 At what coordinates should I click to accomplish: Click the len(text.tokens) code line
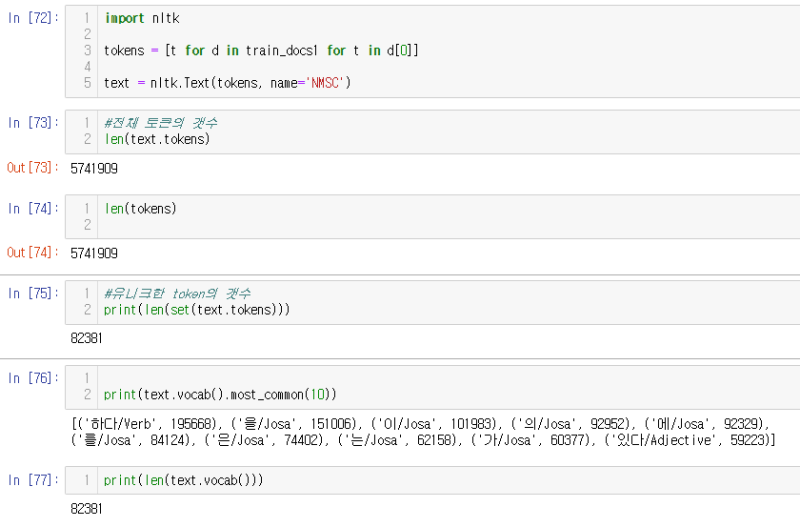click(157, 139)
